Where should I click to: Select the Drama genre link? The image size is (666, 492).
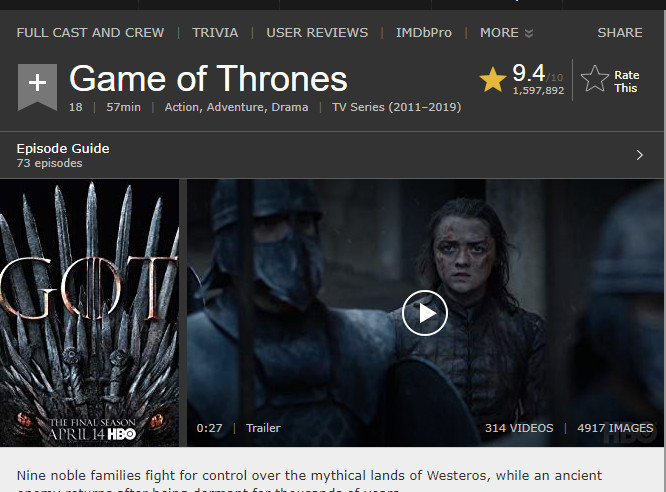(288, 107)
